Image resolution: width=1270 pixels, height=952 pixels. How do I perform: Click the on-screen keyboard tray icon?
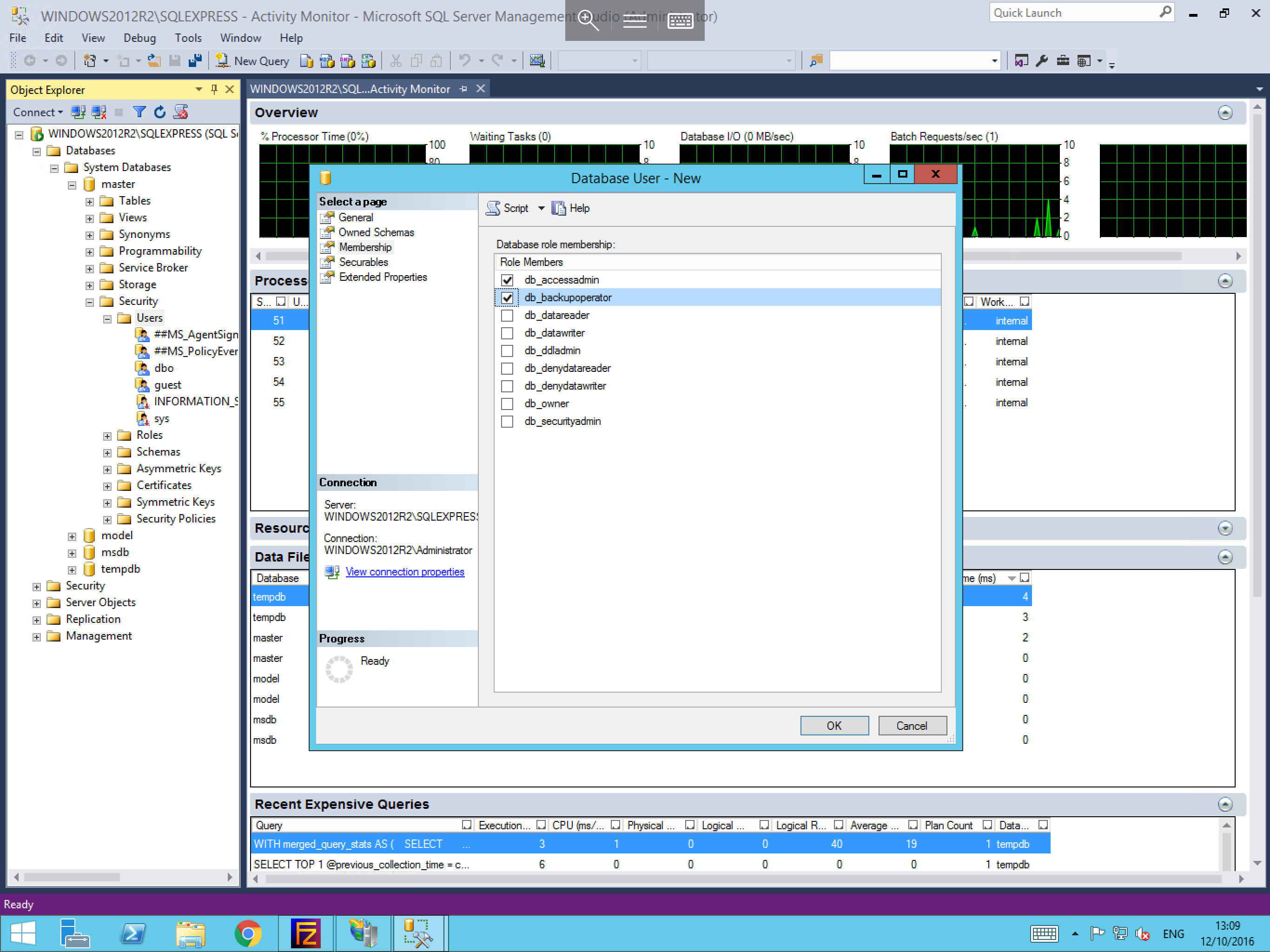coord(1044,933)
